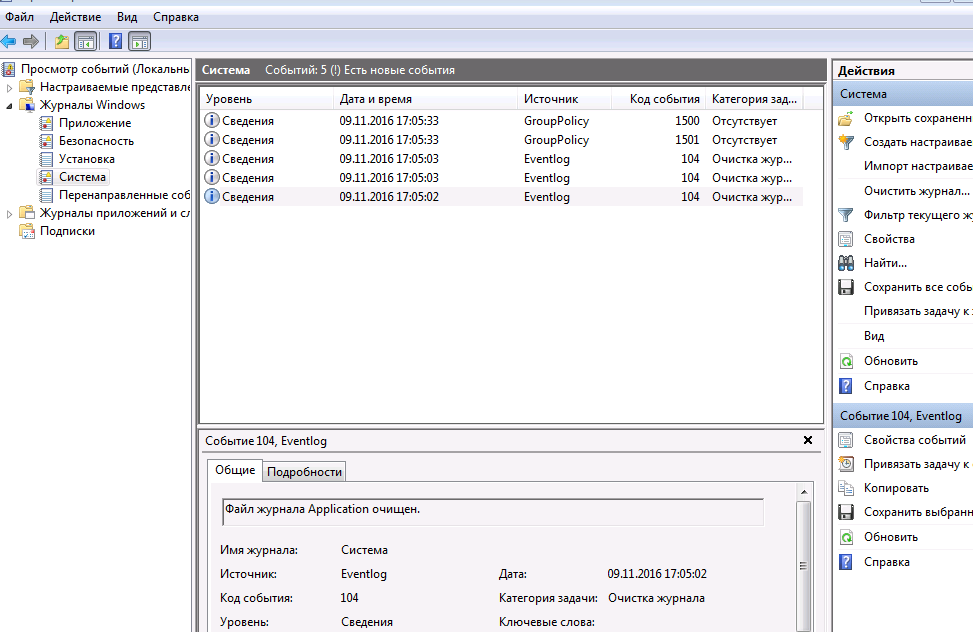Sort by Источник column header
973x632 pixels.
coord(564,99)
